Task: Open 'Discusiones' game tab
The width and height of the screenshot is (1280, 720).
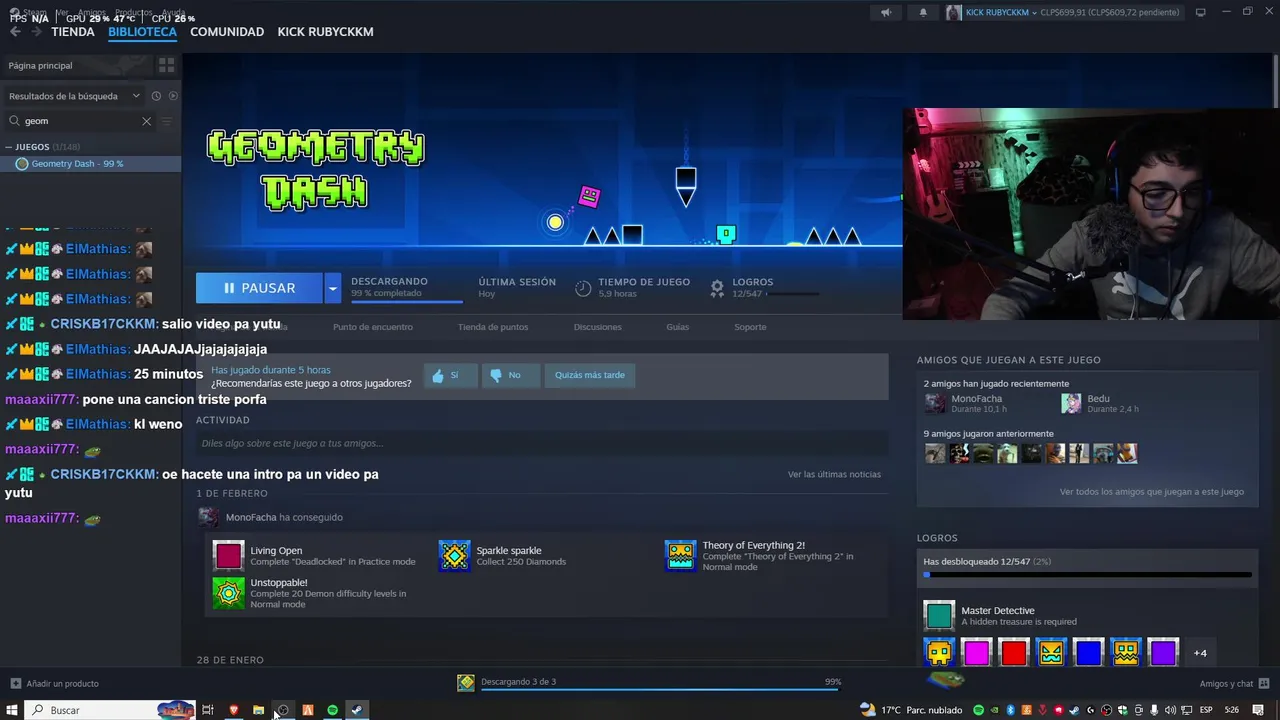Action: pyautogui.click(x=598, y=327)
